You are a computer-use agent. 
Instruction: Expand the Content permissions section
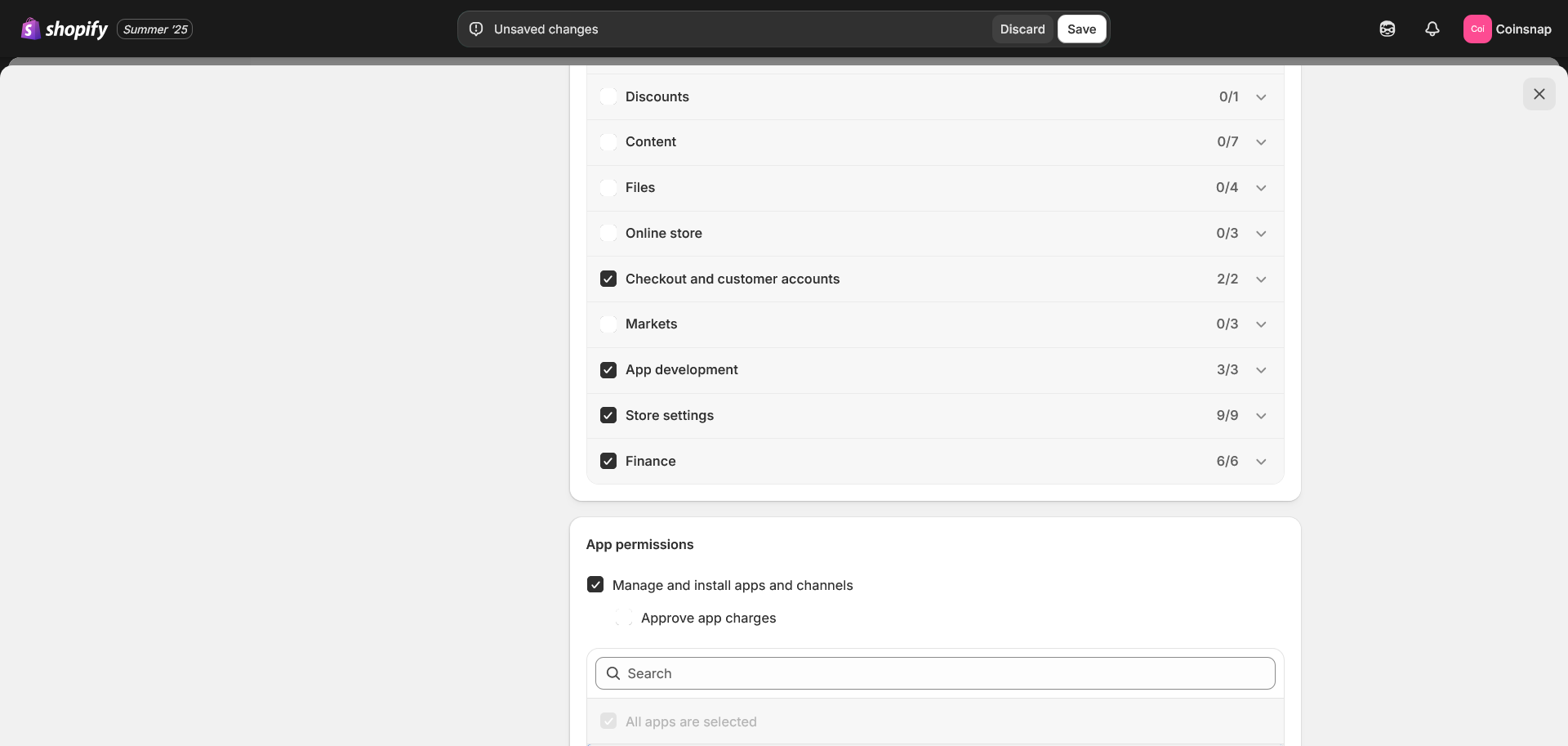click(x=1261, y=142)
